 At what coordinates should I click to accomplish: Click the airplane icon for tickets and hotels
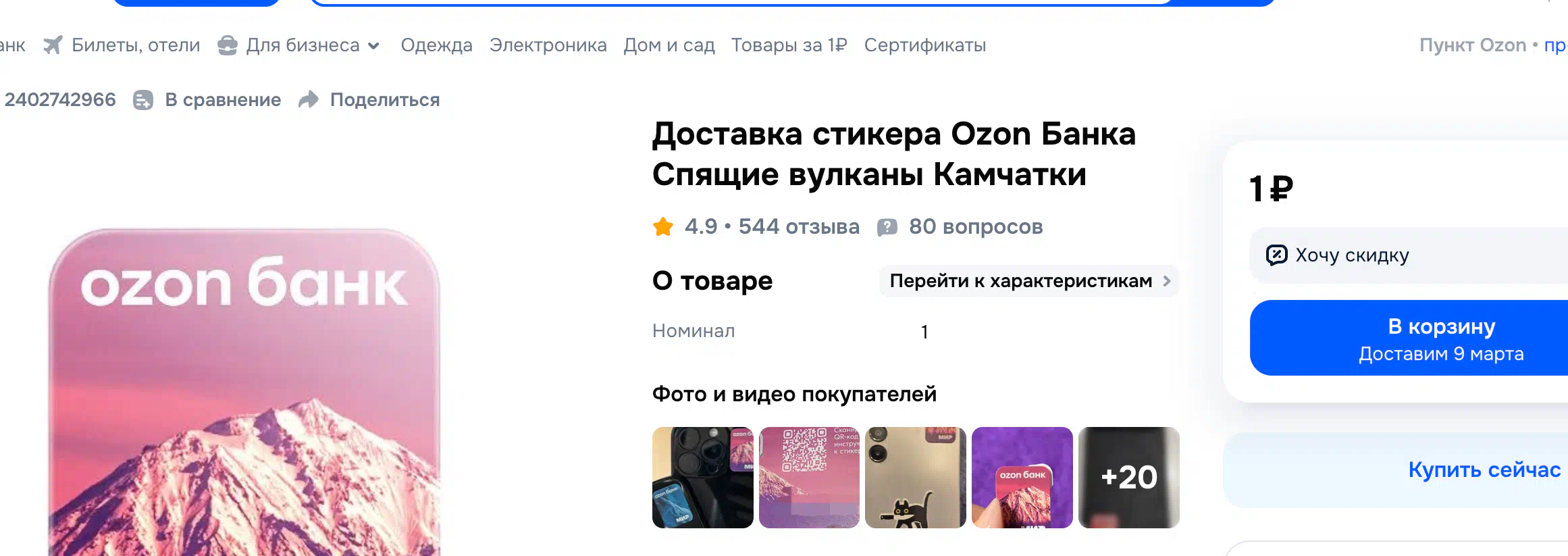[x=53, y=45]
